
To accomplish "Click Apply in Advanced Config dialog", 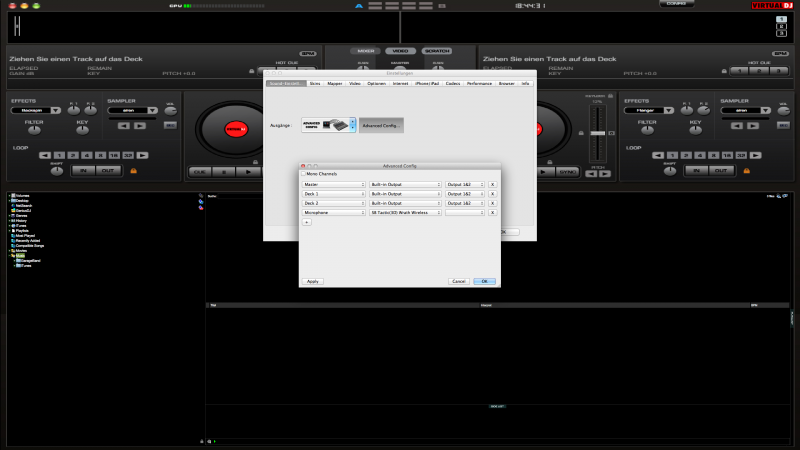I will coord(313,281).
